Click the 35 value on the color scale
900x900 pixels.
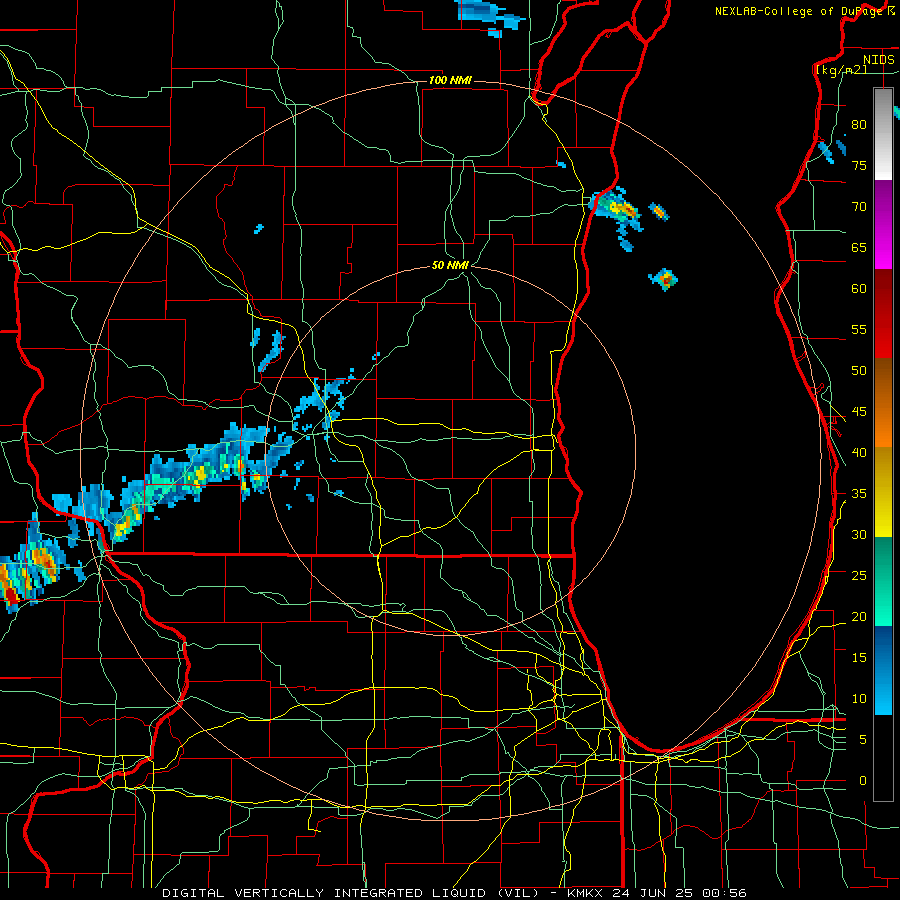click(x=859, y=494)
